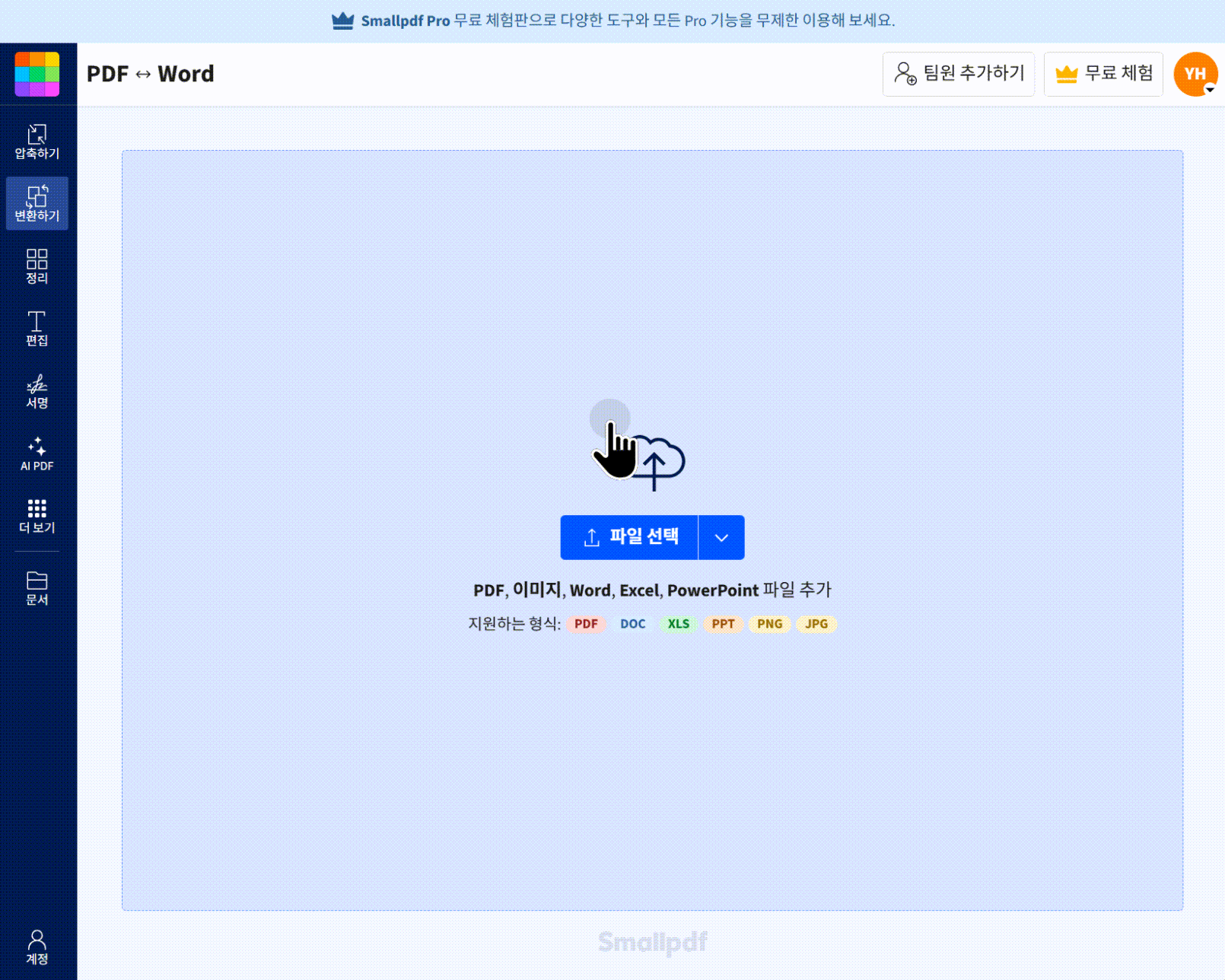This screenshot has width=1225, height=980.
Task: Click the Smallpdf colorful logo
Action: 37,74
